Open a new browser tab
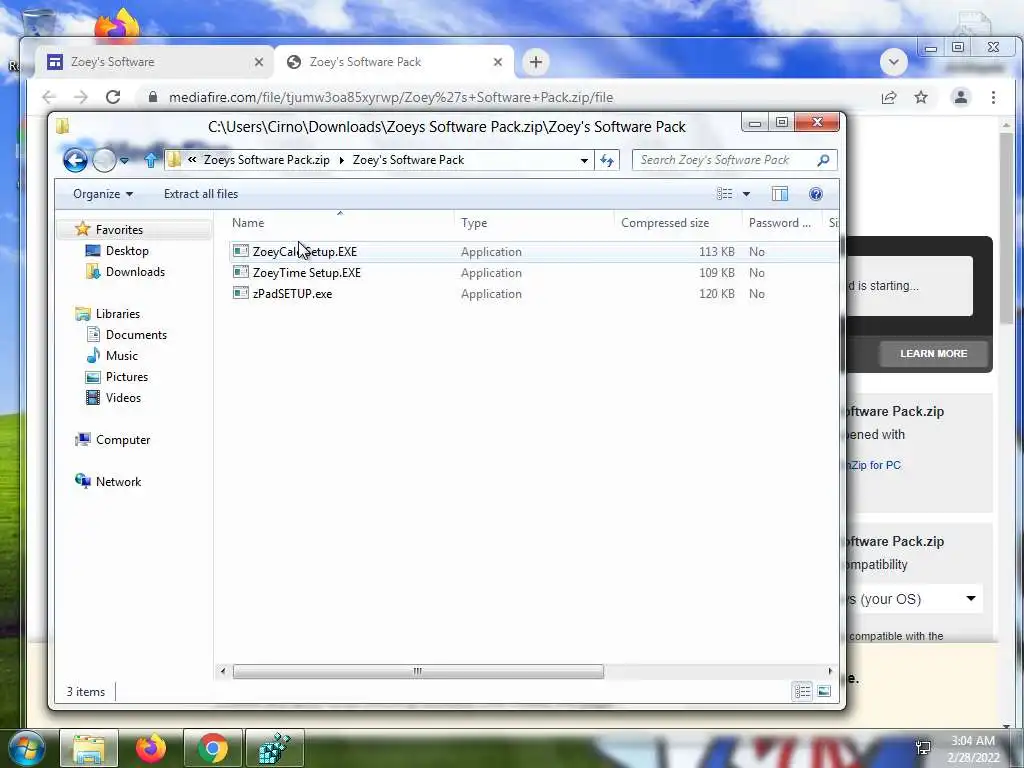This screenshot has height=768, width=1024. pyautogui.click(x=536, y=62)
